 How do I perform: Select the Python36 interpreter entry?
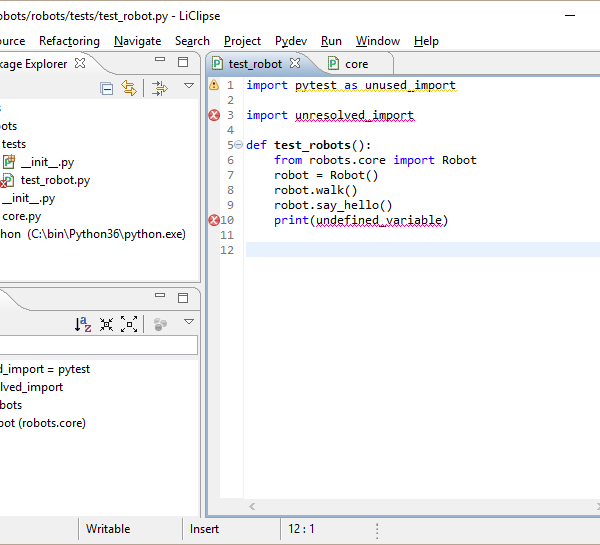[x=93, y=234]
